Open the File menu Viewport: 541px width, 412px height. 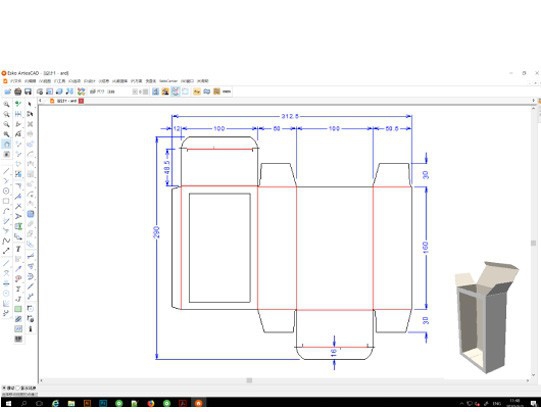coord(16,81)
